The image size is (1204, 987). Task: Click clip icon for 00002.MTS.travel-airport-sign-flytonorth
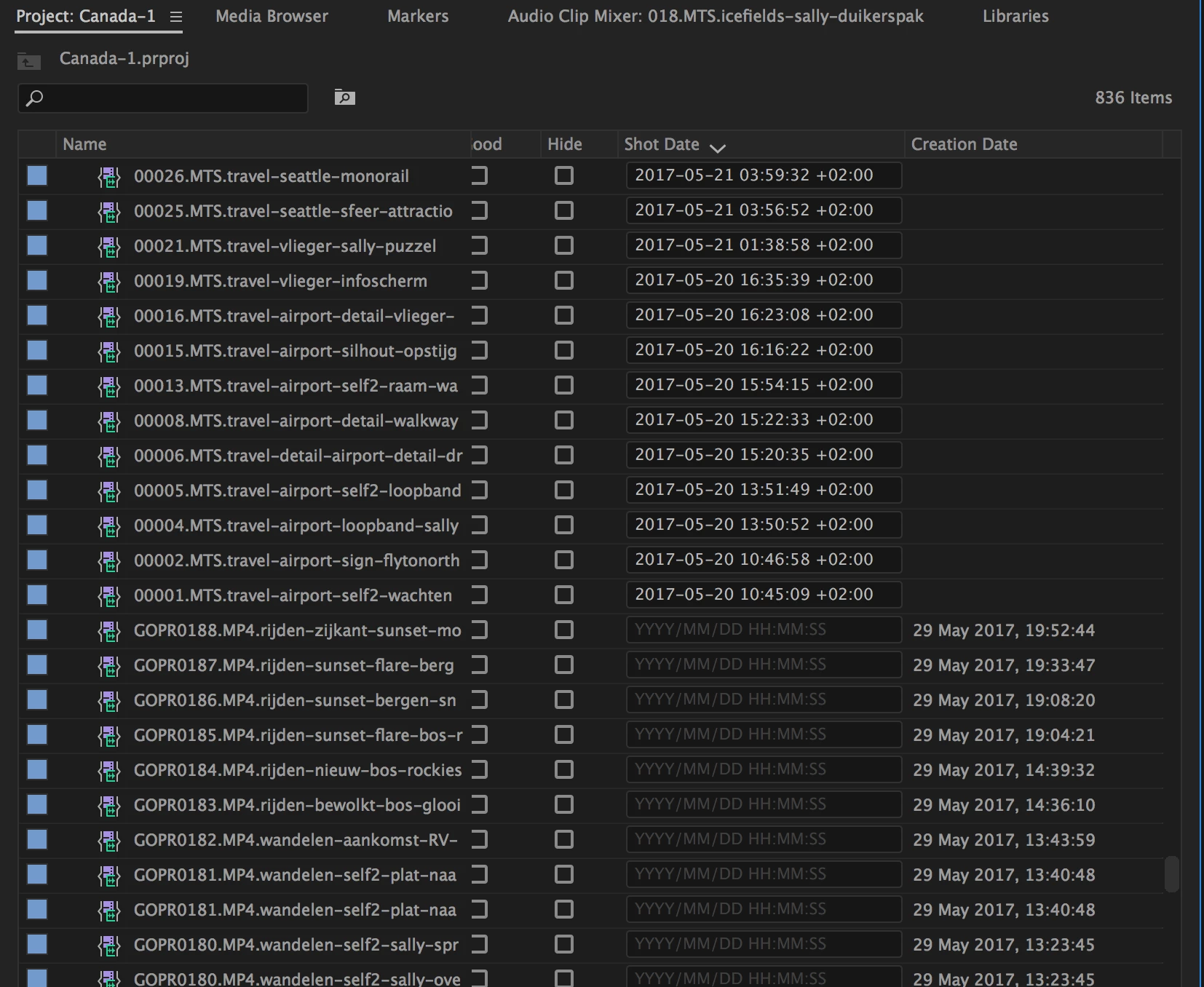(109, 560)
